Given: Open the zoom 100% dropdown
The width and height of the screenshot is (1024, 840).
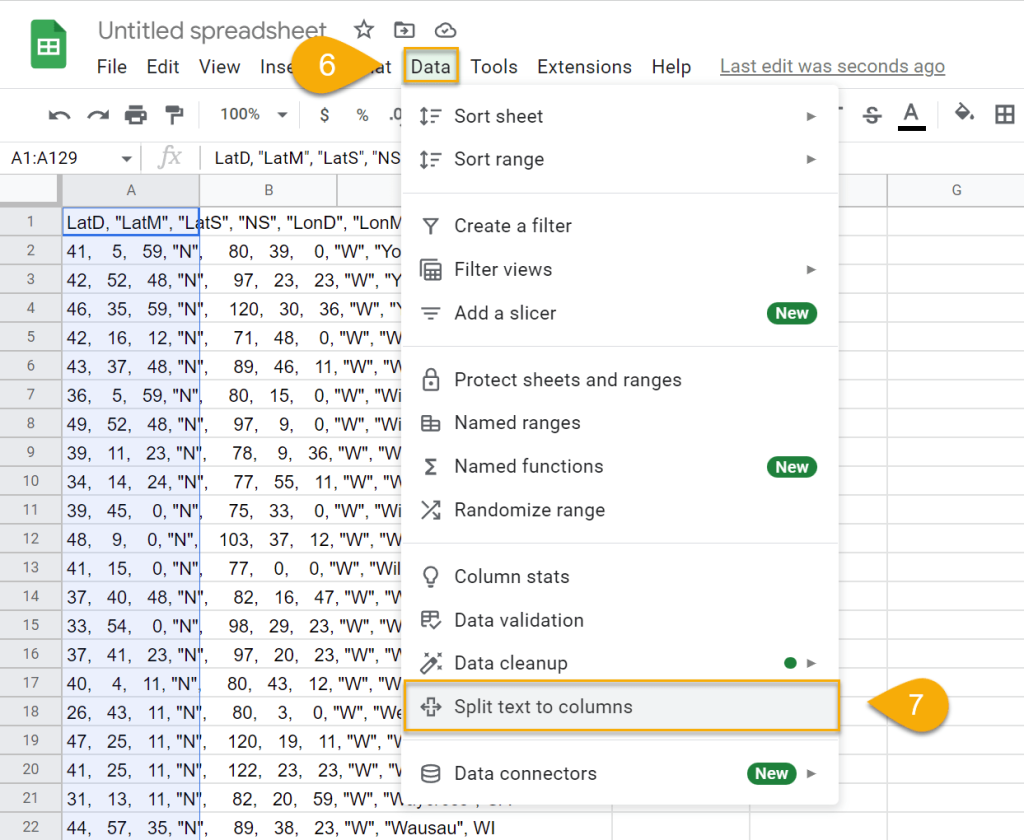Looking at the screenshot, I should click(253, 115).
